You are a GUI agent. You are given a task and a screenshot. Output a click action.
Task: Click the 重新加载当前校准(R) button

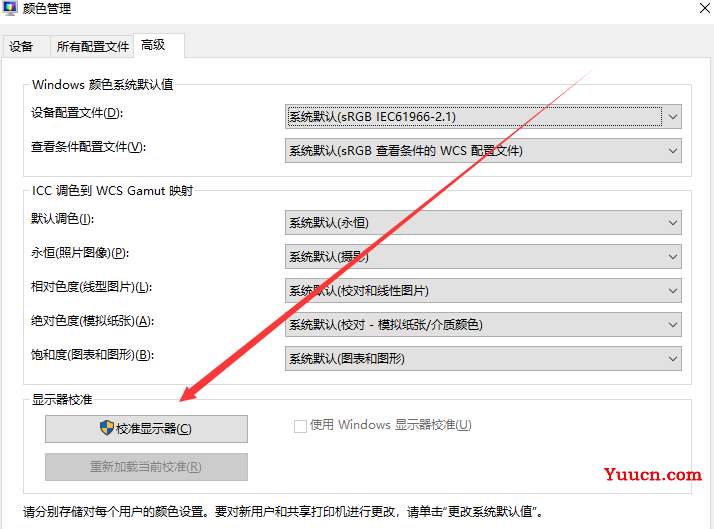tap(146, 467)
